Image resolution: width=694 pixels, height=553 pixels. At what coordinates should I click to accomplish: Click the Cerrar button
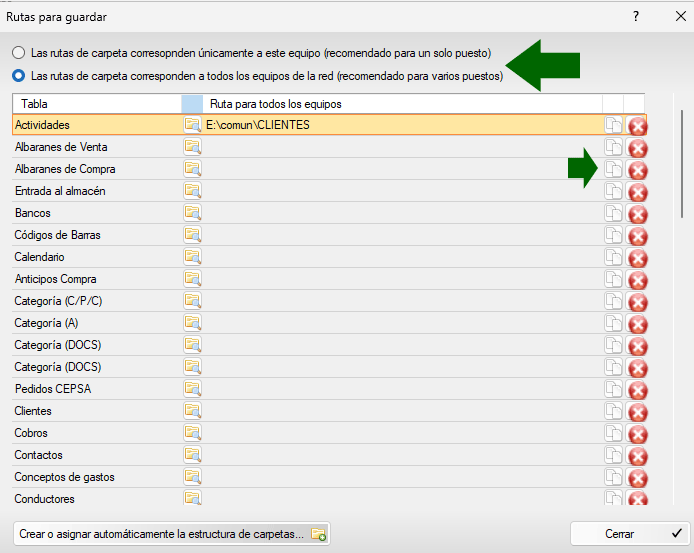tap(627, 534)
